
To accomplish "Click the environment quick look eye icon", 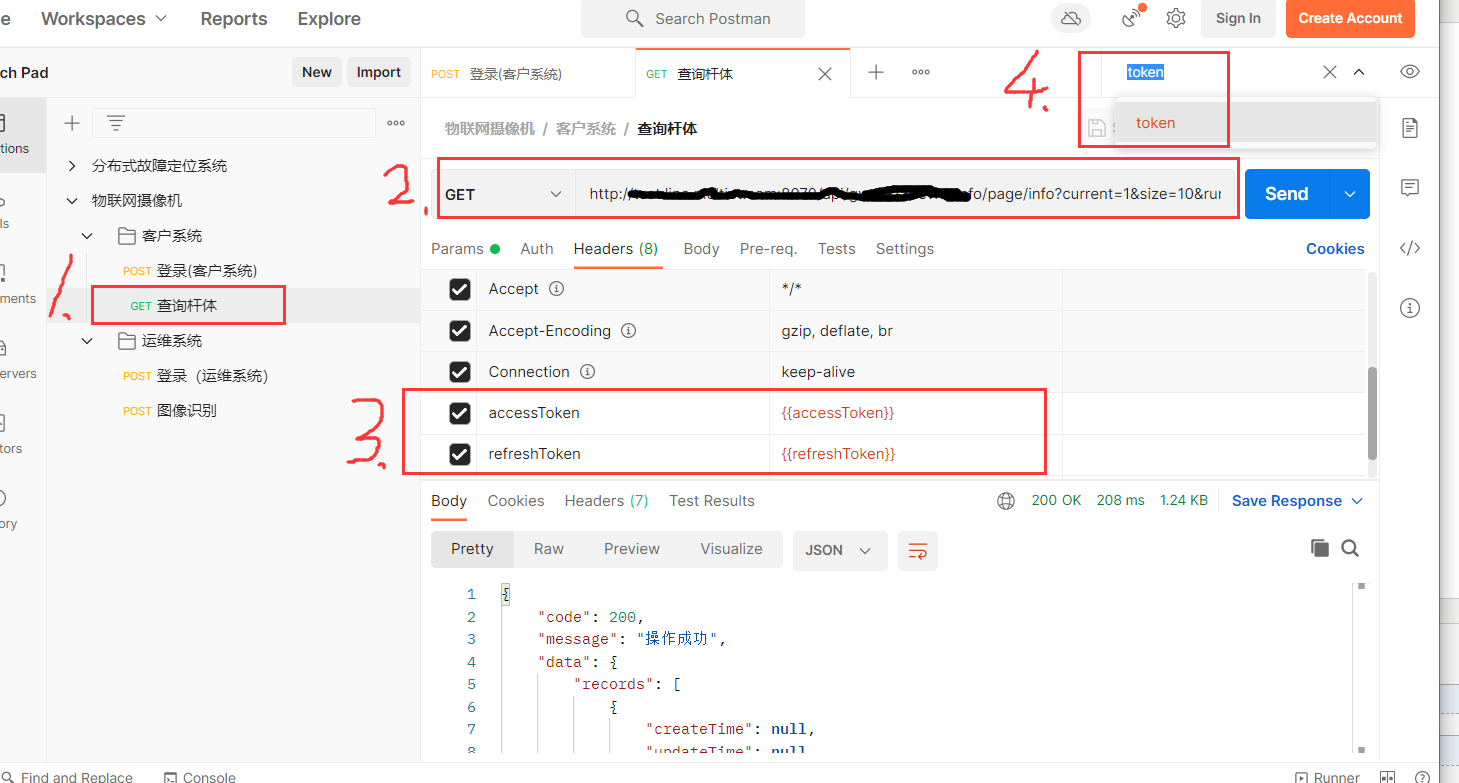I will (x=1410, y=72).
